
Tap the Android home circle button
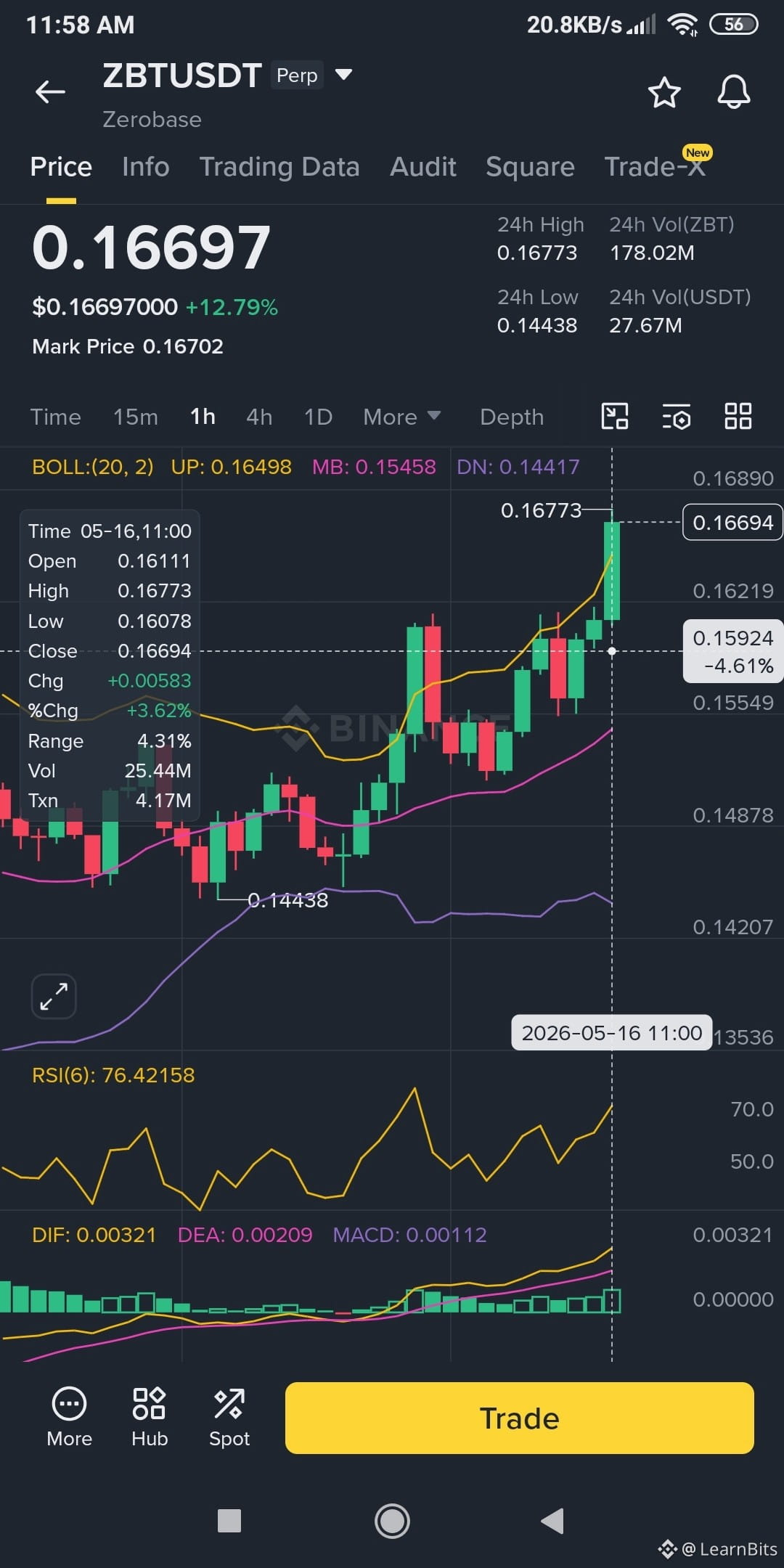(x=392, y=1520)
